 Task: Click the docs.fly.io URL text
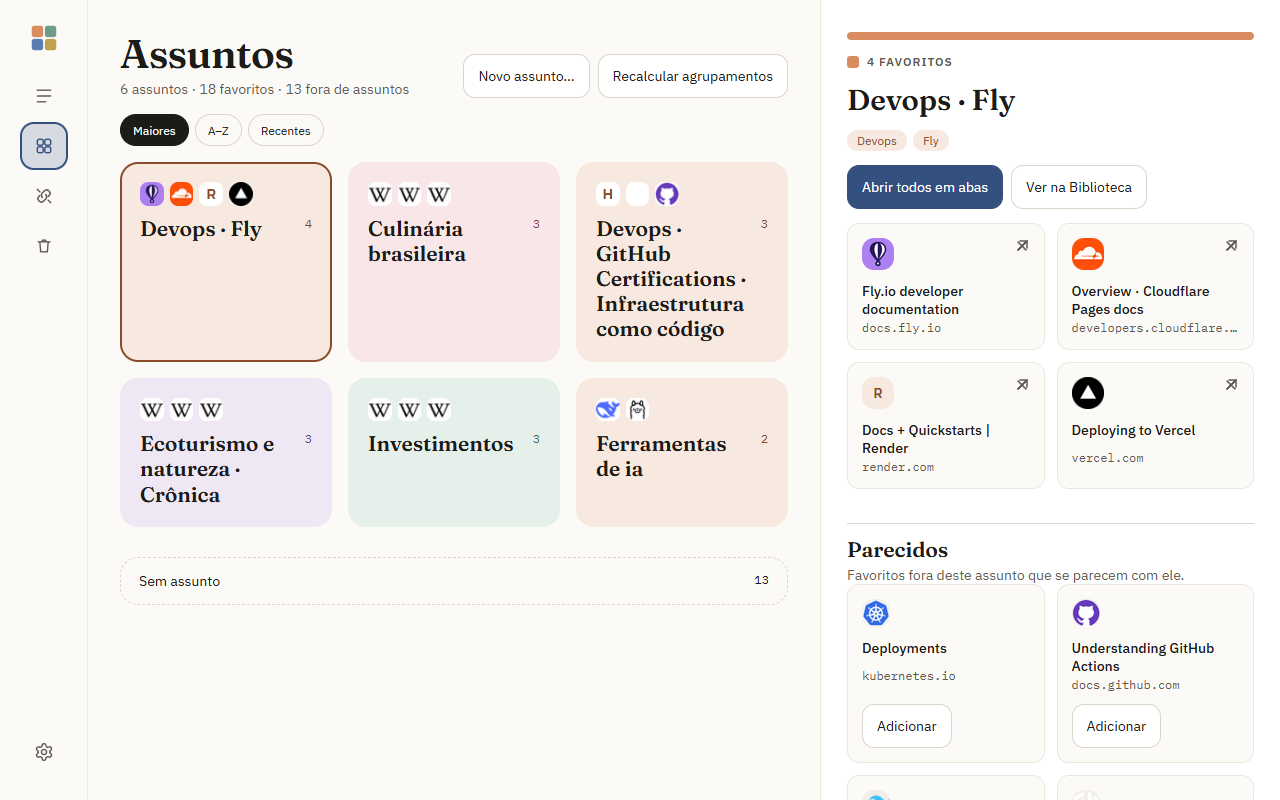click(902, 328)
